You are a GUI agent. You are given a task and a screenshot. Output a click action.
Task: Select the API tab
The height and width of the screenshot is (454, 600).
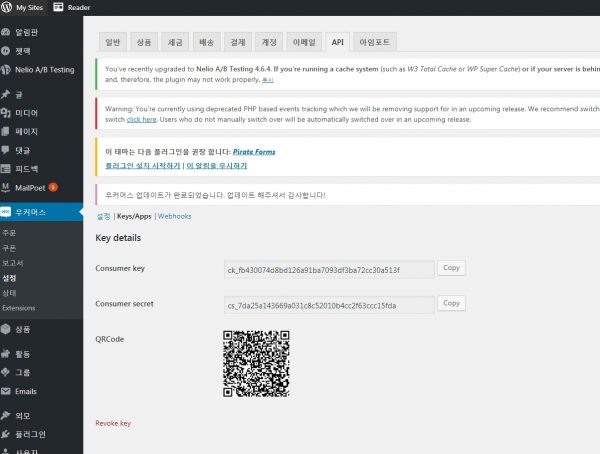click(x=338, y=42)
